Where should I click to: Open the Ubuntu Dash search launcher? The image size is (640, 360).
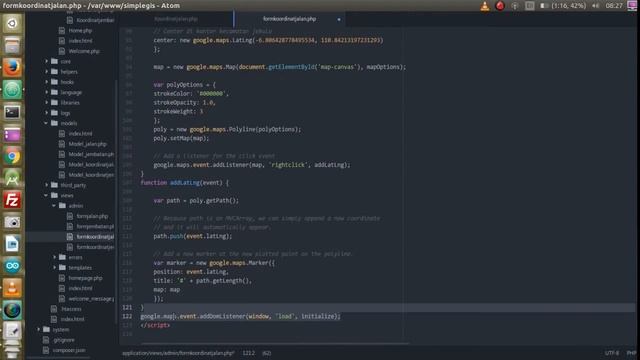(12, 24)
